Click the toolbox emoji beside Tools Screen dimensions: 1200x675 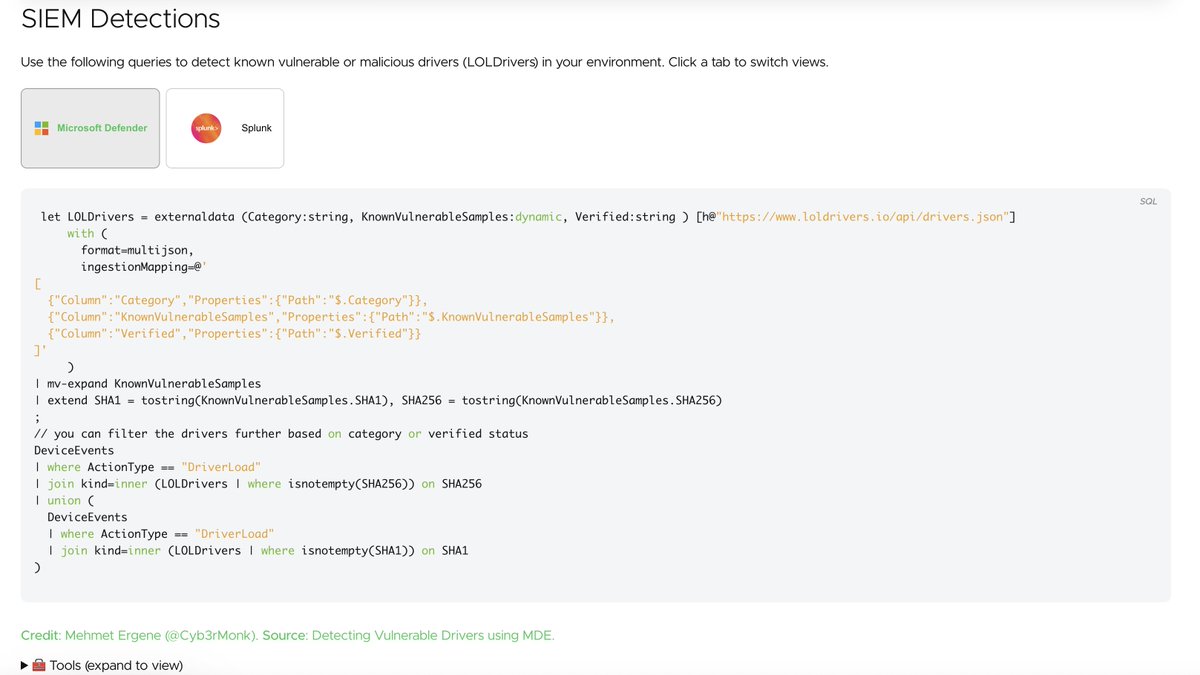tap(39, 665)
